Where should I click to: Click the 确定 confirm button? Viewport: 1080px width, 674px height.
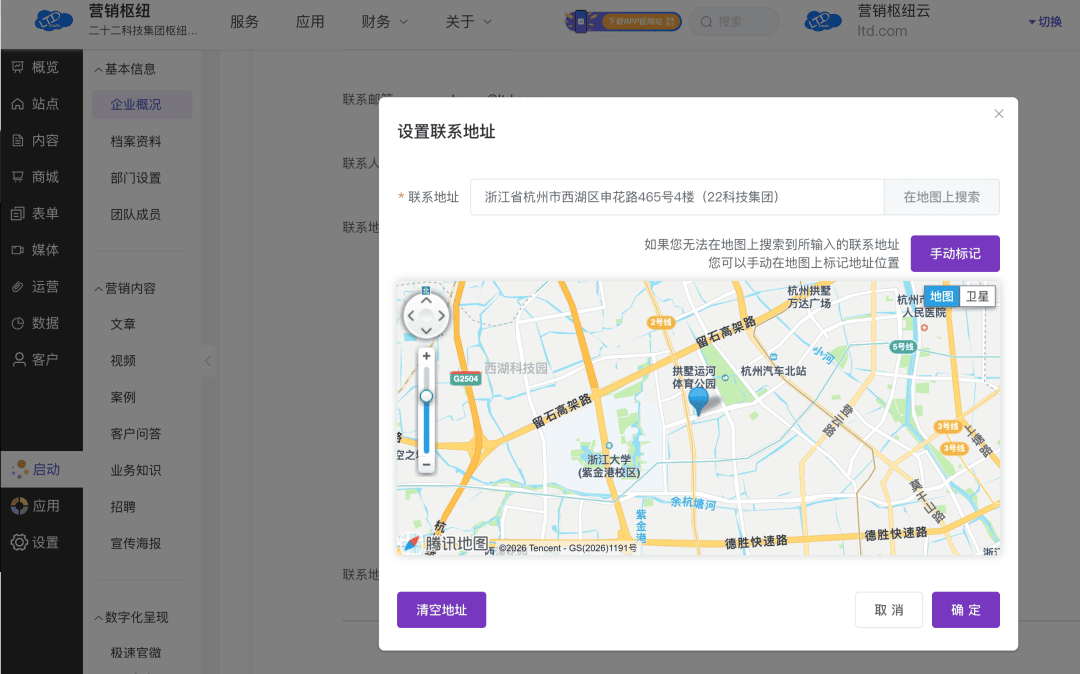[x=966, y=610]
